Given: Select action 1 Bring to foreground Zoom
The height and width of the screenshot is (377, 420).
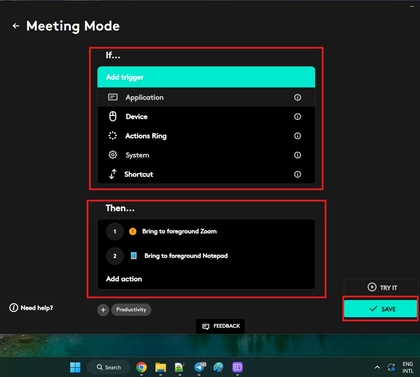Looking at the screenshot, I should [206, 231].
